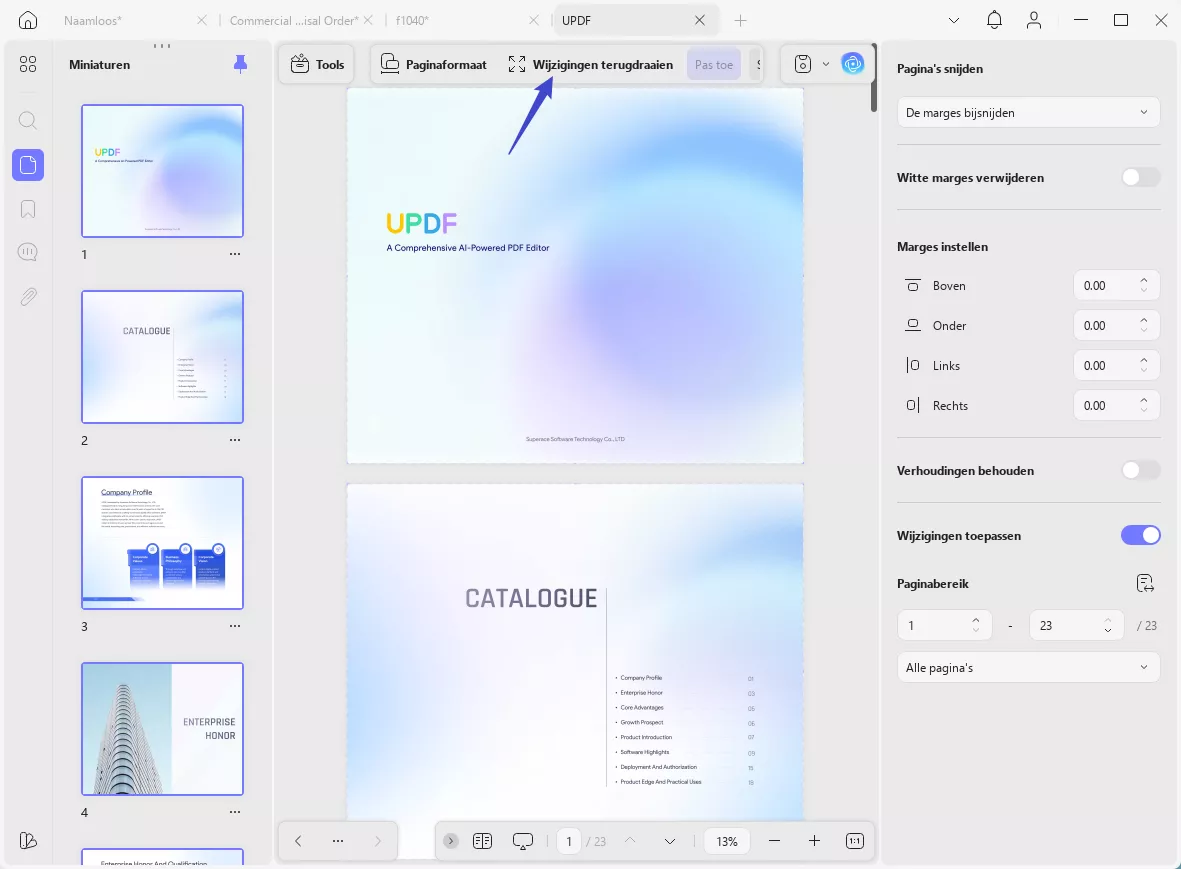This screenshot has width=1181, height=869.
Task: Zoom out with the minus icon
Action: point(774,841)
